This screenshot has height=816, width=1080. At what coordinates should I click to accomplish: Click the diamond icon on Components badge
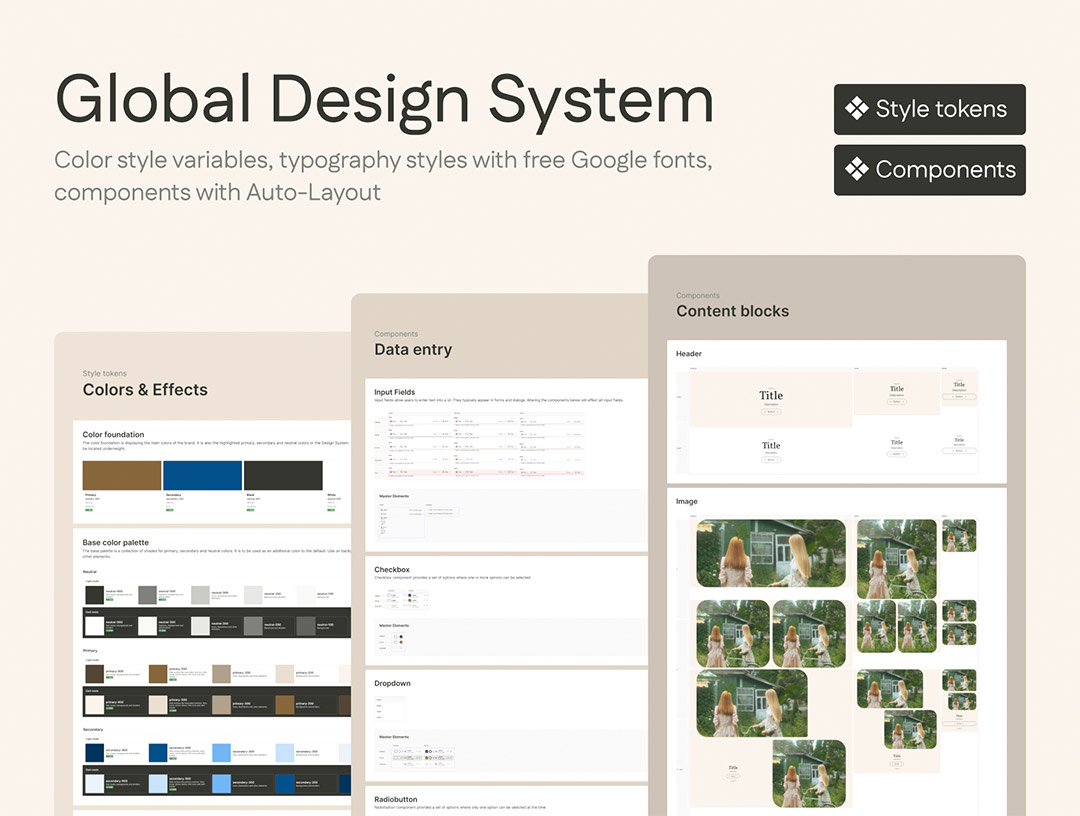click(856, 170)
